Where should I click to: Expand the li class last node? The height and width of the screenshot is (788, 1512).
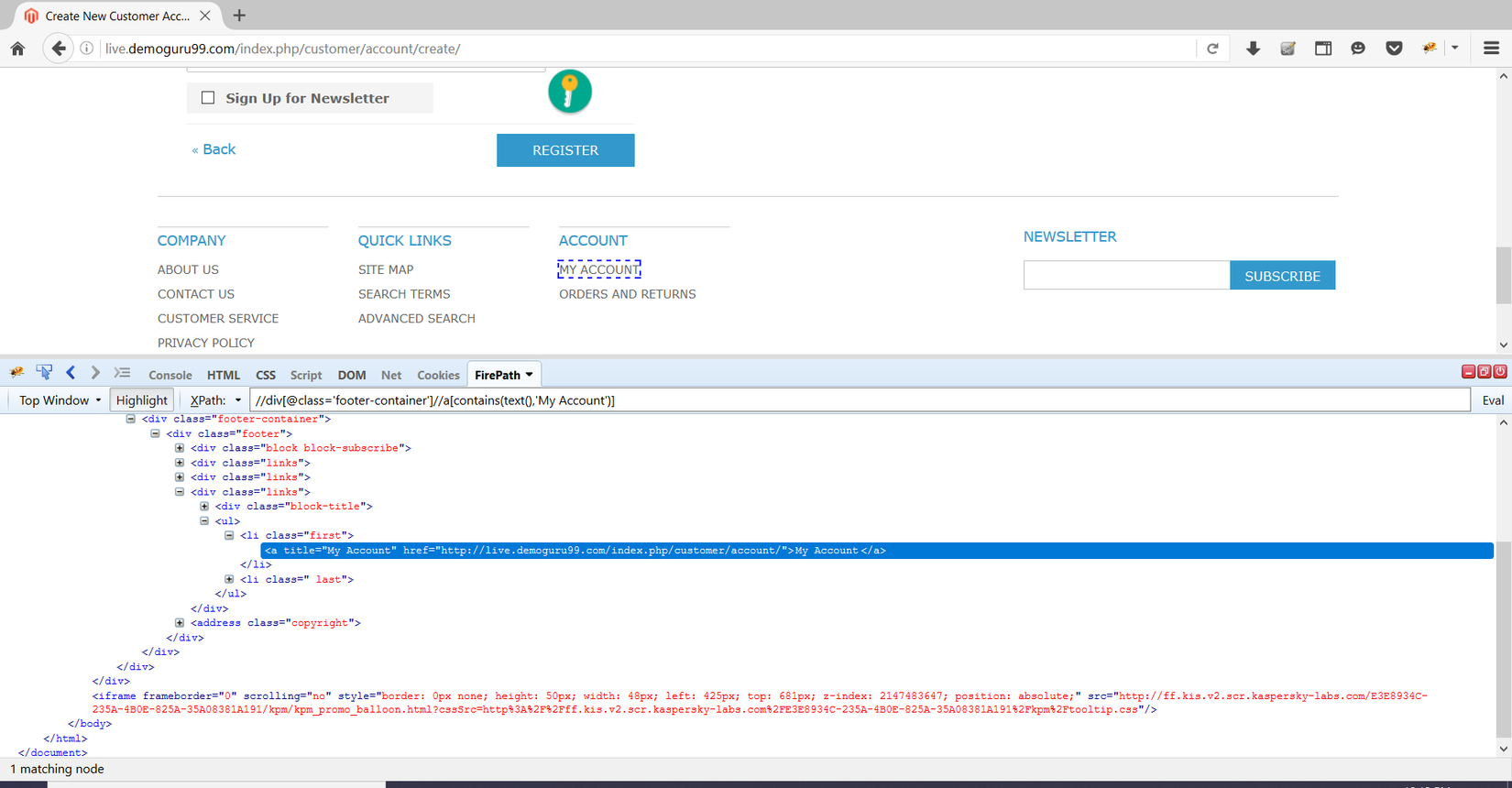pyautogui.click(x=229, y=579)
